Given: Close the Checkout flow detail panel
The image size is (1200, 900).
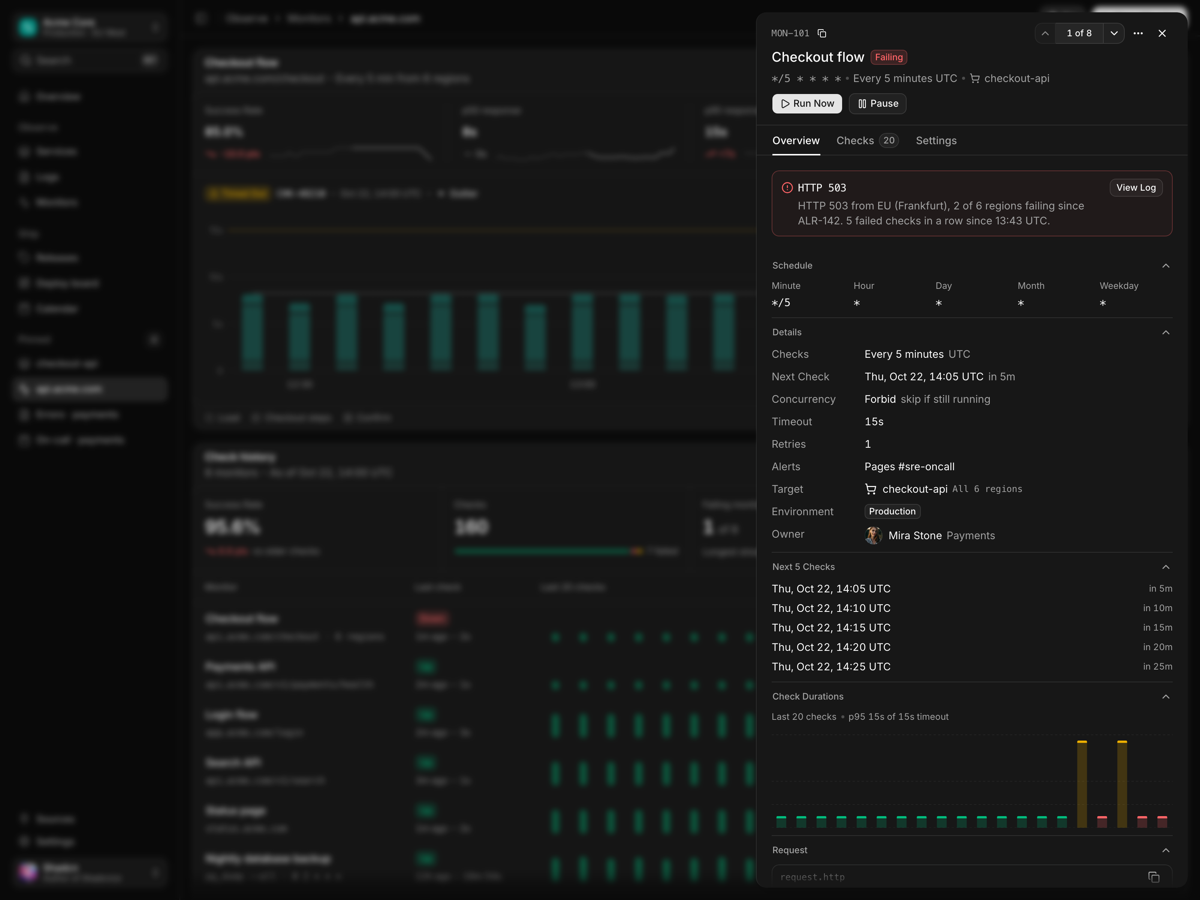Looking at the screenshot, I should (x=1162, y=33).
